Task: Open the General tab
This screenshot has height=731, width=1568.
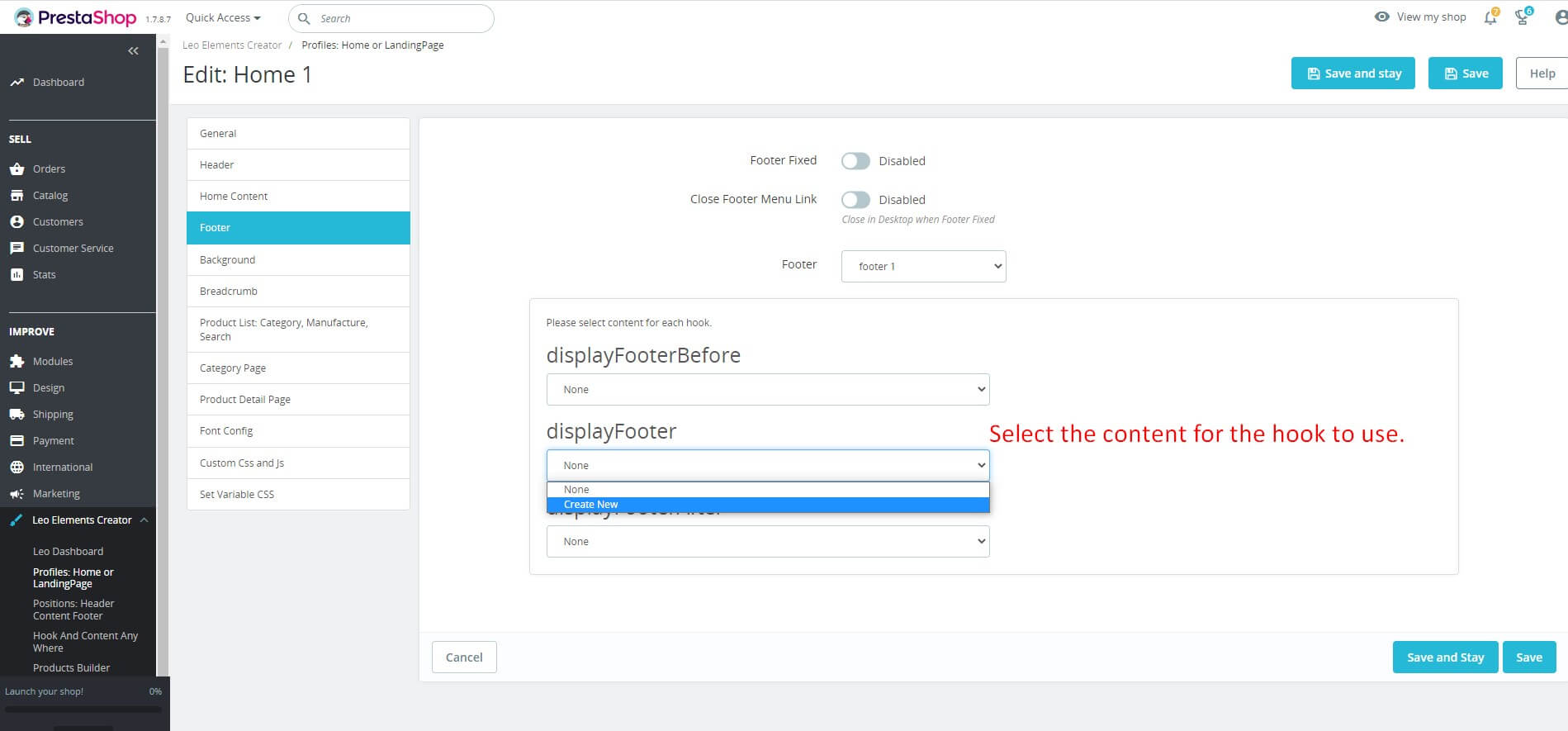Action: pos(298,134)
